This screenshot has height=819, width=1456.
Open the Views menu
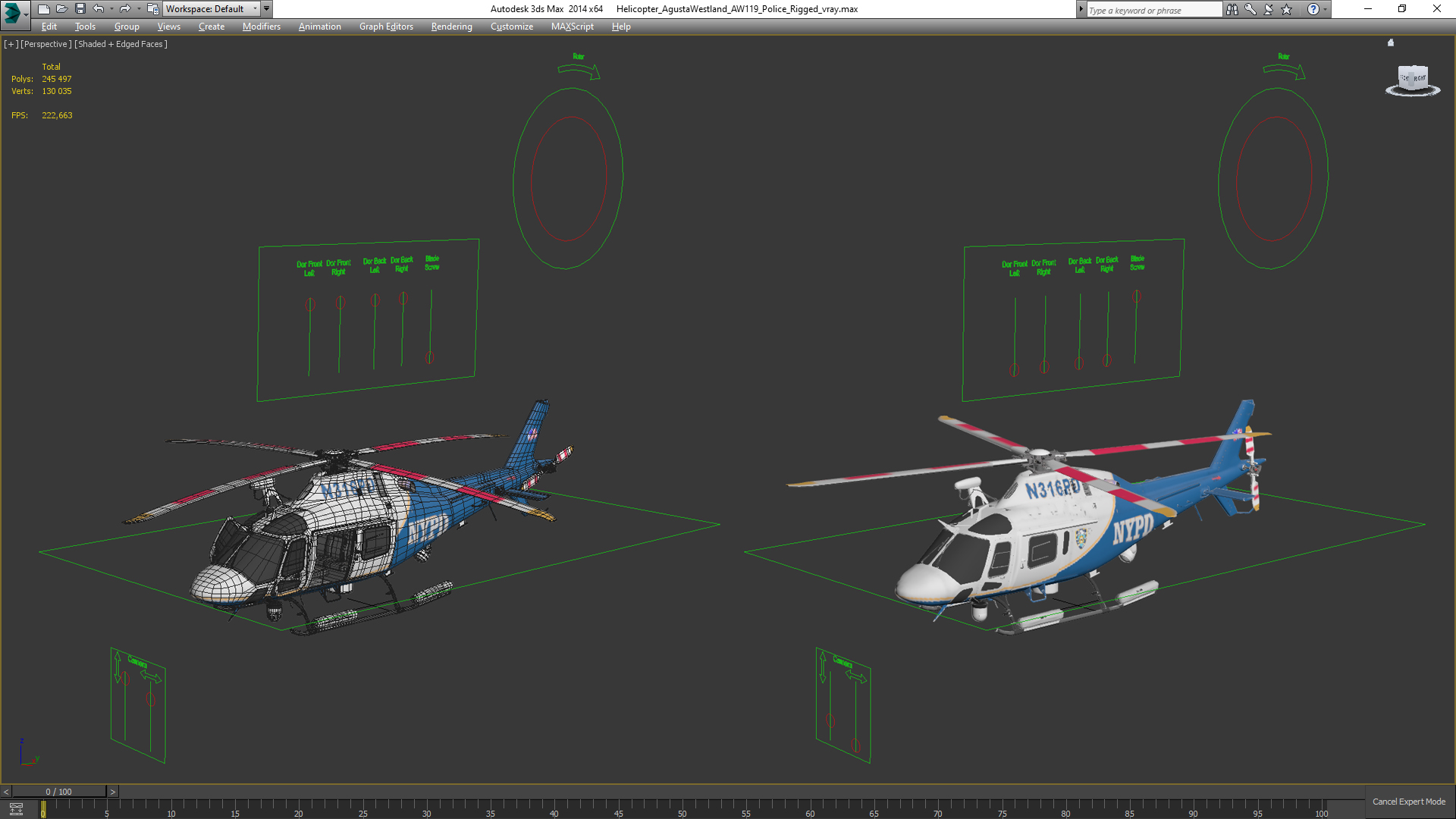168,27
